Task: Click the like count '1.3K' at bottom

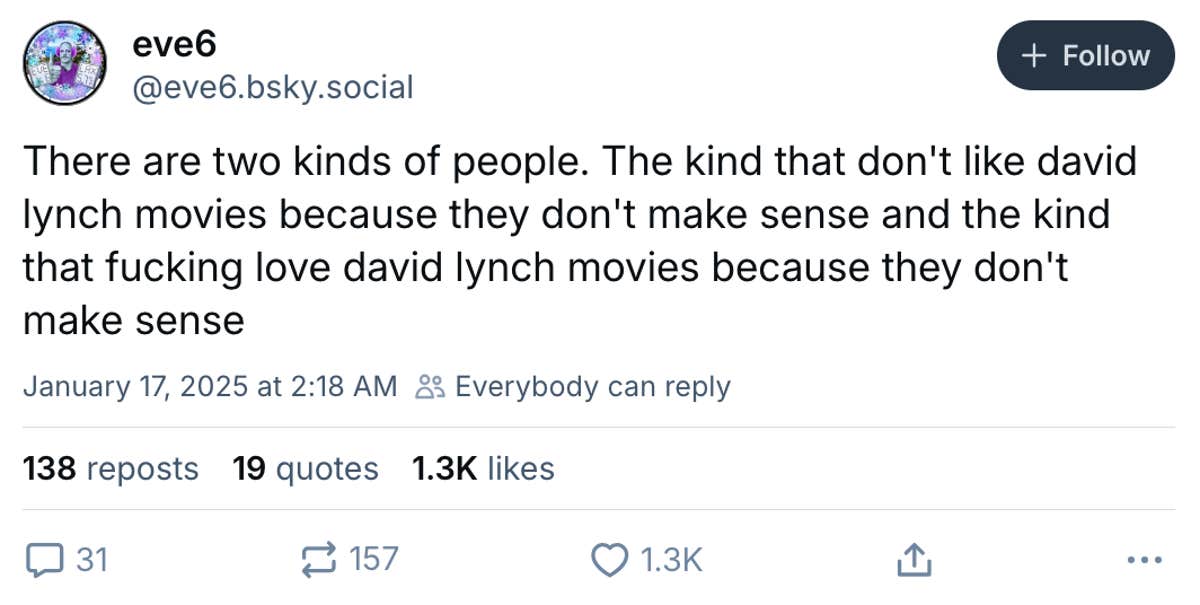Action: 673,560
